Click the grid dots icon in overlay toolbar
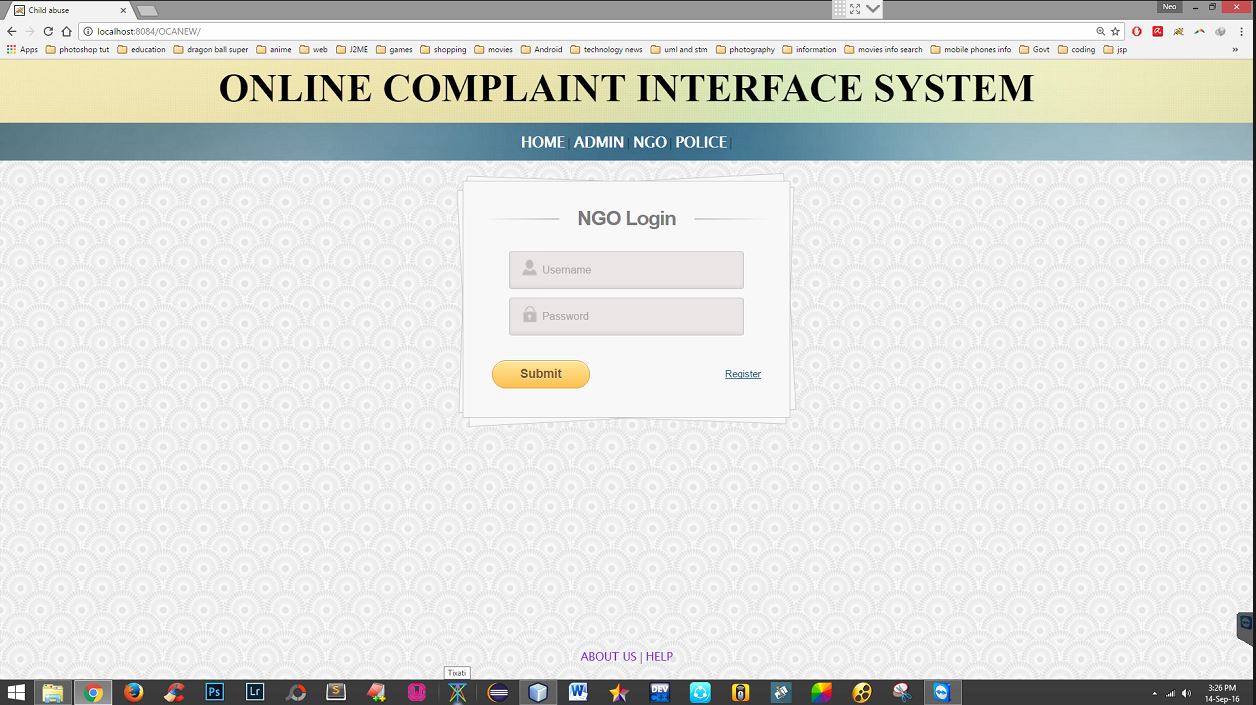This screenshot has height=705, width=1256. coord(839,8)
